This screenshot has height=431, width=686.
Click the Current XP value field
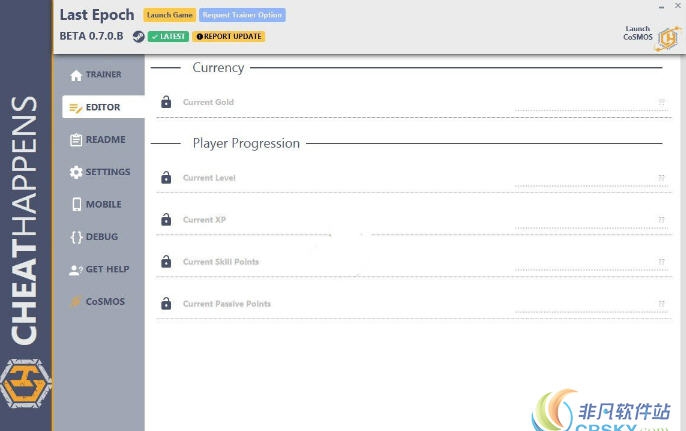point(591,221)
